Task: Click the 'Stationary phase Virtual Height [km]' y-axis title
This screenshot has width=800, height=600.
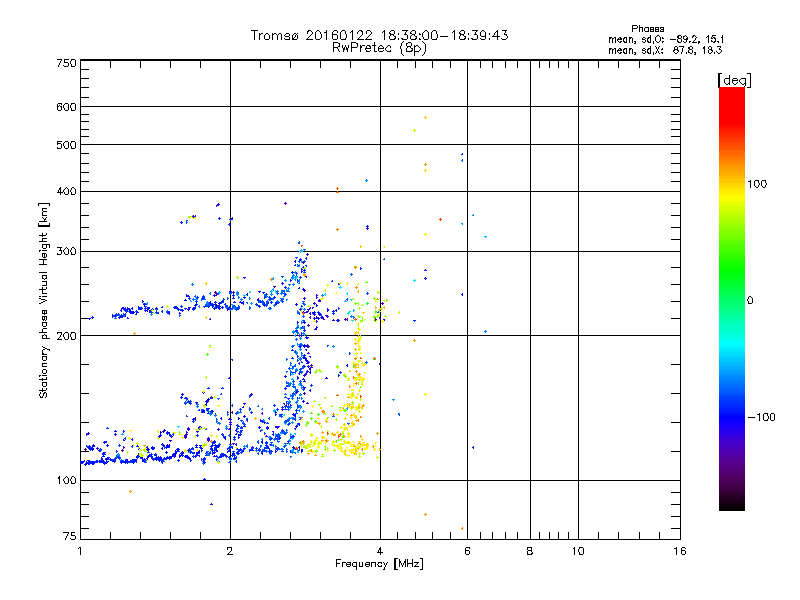Action: (x=44, y=300)
